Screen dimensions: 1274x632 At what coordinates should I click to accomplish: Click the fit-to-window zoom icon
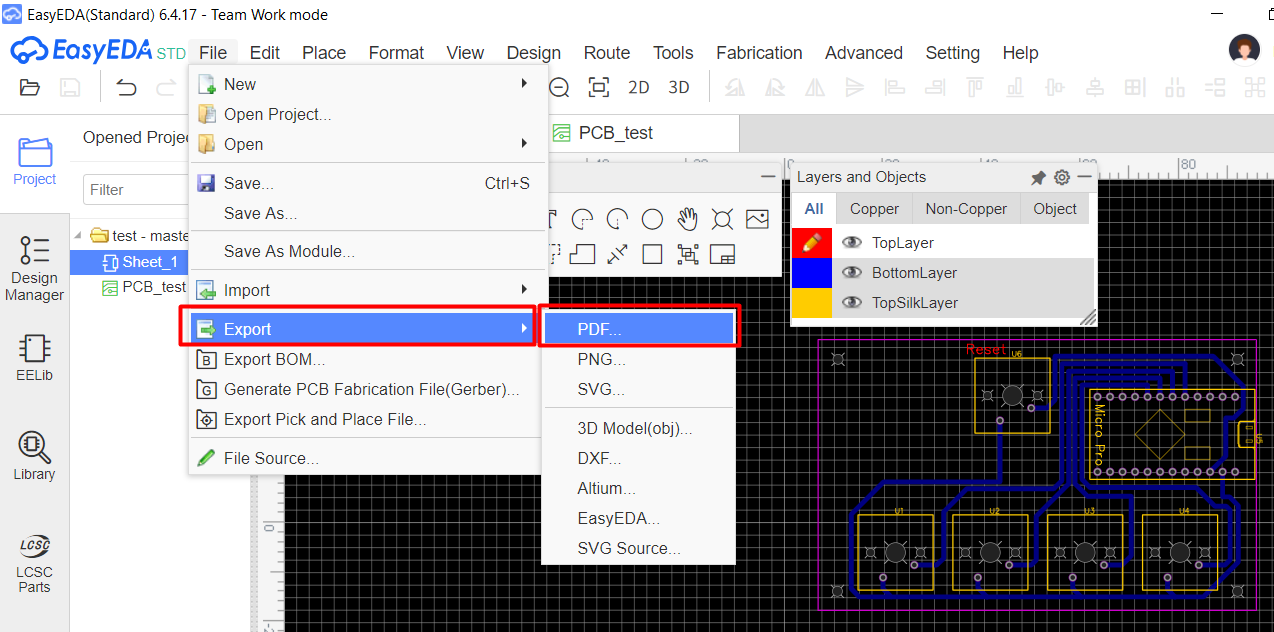pyautogui.click(x=599, y=88)
